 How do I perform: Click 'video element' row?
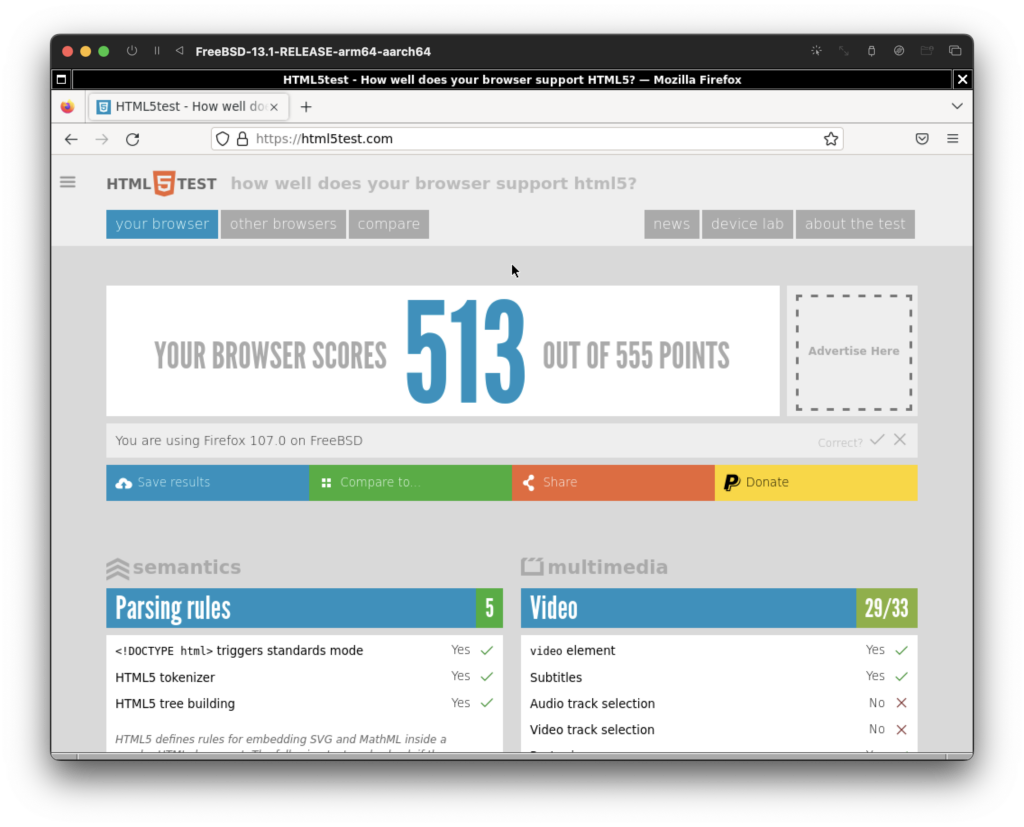click(719, 651)
